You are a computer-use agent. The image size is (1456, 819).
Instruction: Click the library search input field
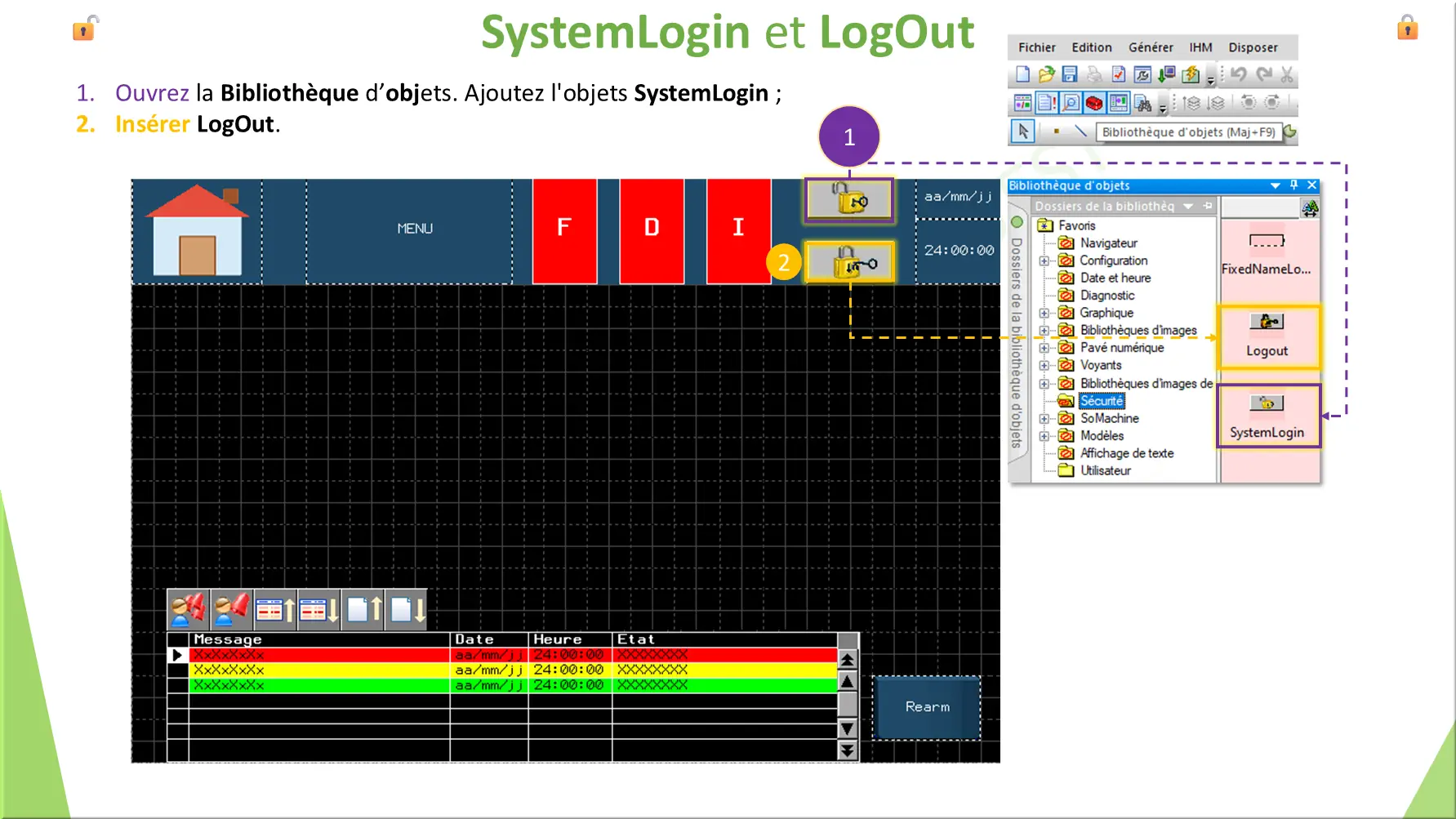click(x=1258, y=207)
